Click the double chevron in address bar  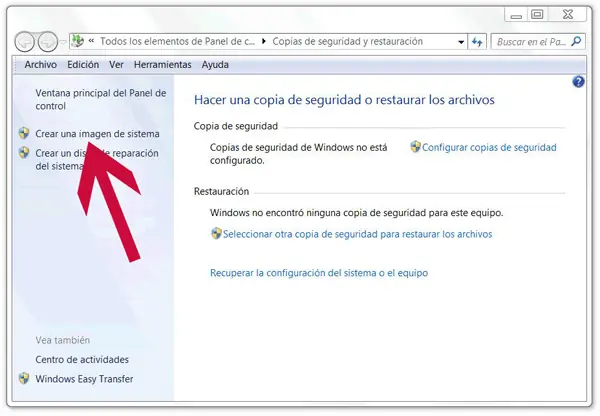pos(91,41)
